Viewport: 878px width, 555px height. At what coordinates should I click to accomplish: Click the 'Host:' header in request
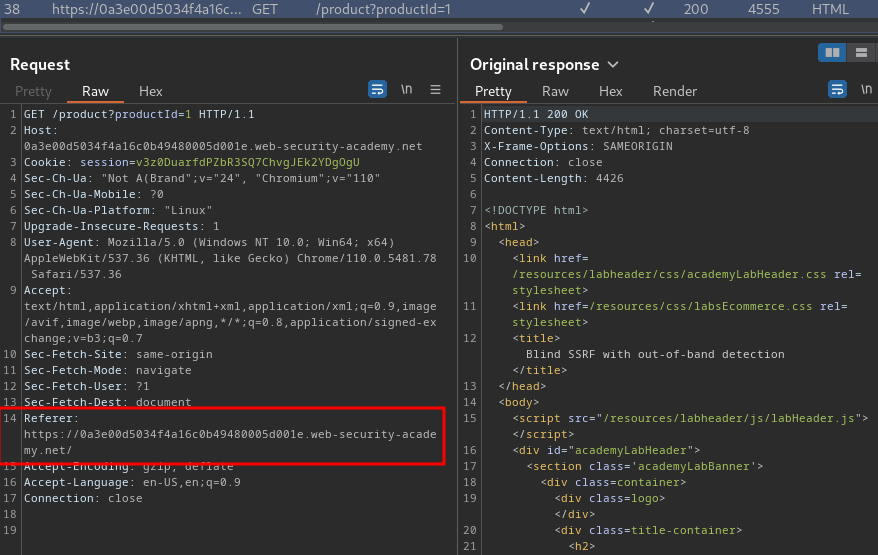(x=41, y=130)
